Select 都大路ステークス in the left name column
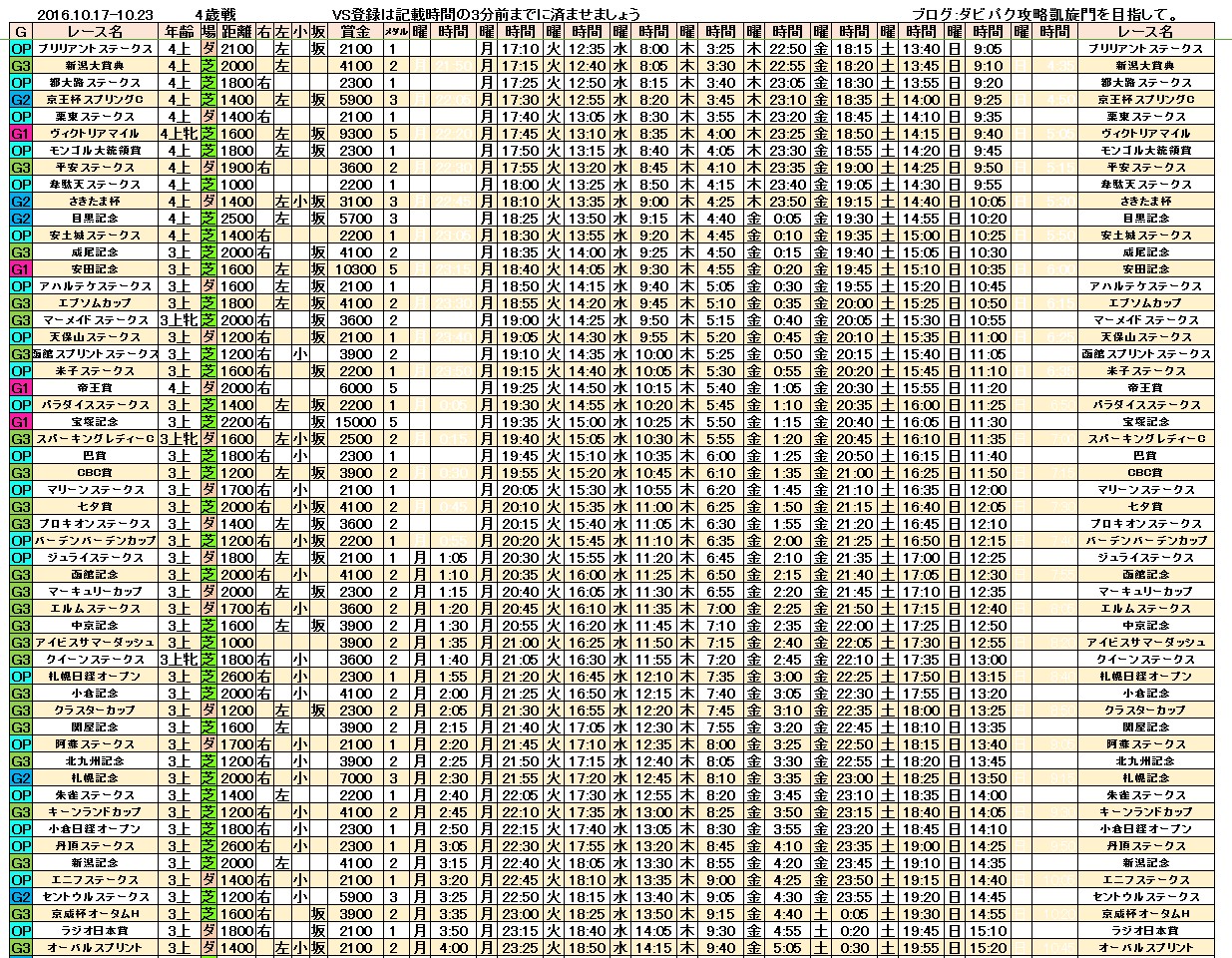The height and width of the screenshot is (958, 1232). (x=95, y=82)
